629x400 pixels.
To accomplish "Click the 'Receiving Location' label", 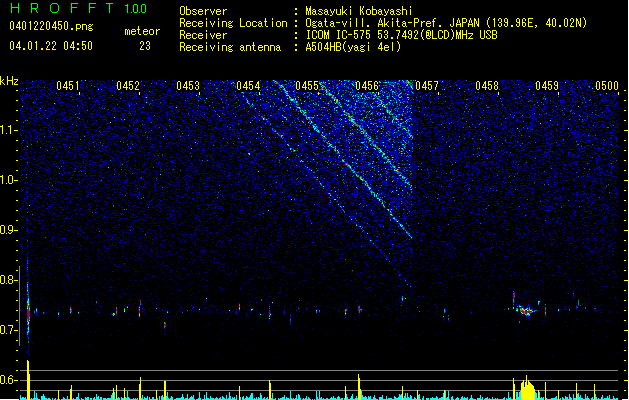I will pyautogui.click(x=233, y=23).
